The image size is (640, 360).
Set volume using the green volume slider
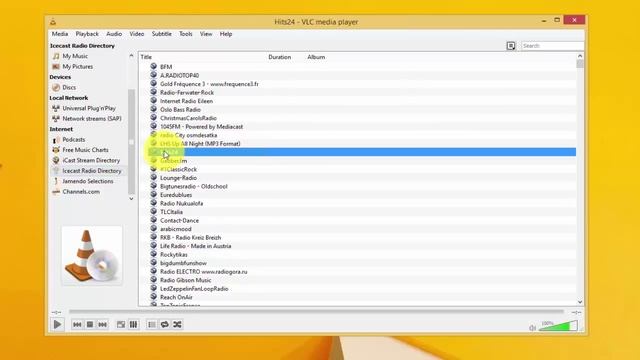pyautogui.click(x=558, y=326)
